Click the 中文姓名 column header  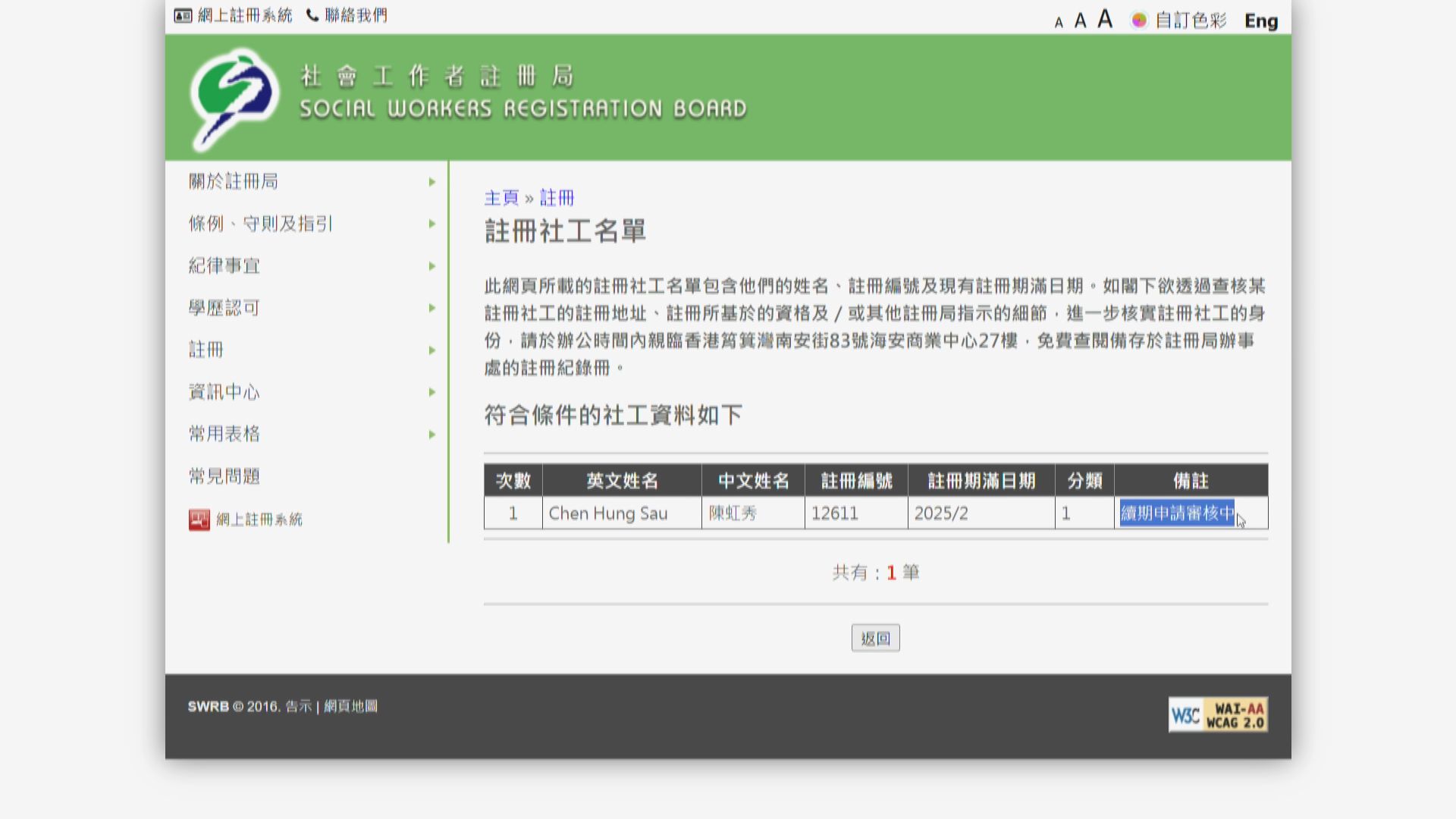pyautogui.click(x=753, y=481)
